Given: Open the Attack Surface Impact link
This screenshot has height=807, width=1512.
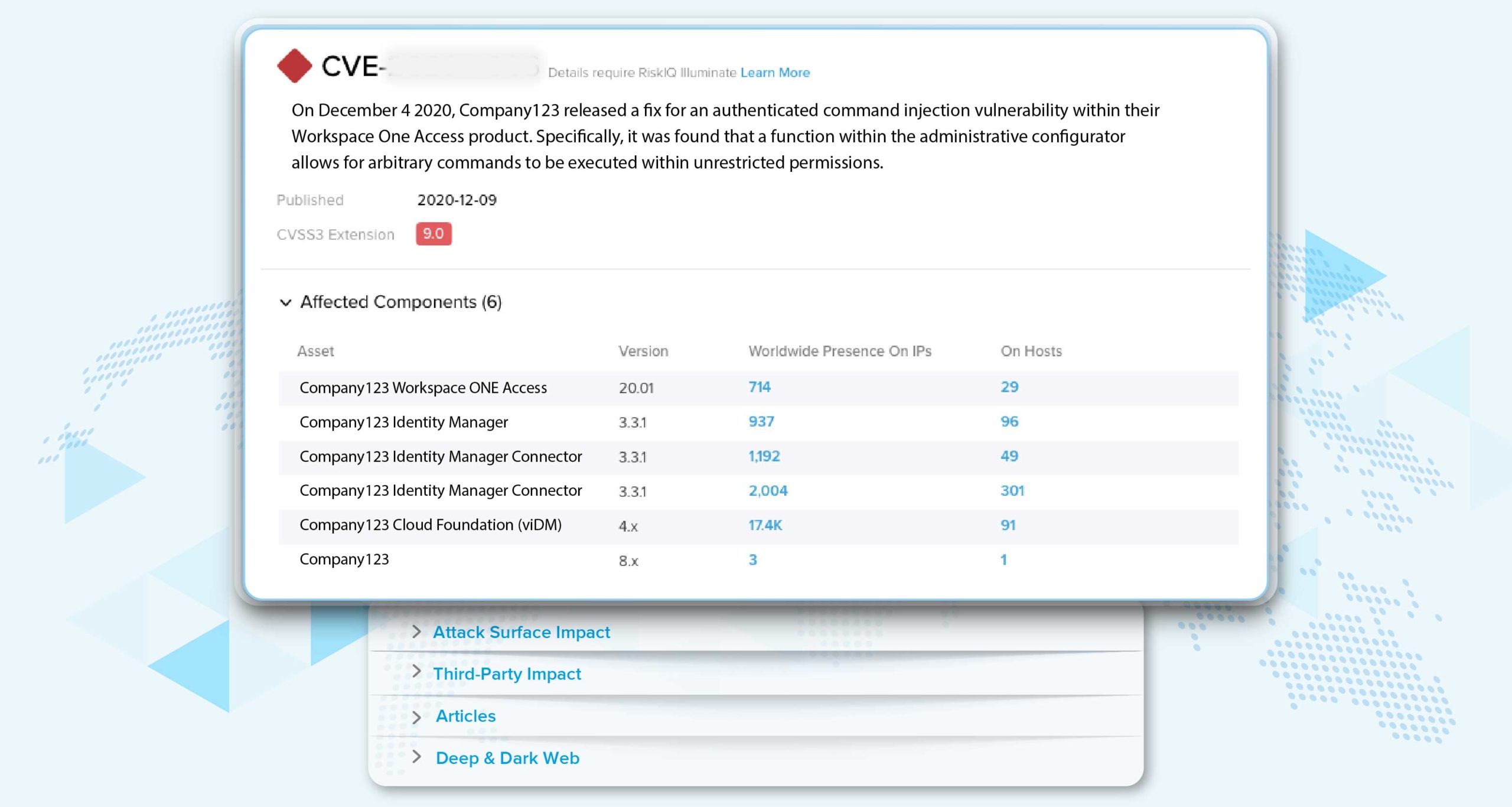Looking at the screenshot, I should pos(522,632).
